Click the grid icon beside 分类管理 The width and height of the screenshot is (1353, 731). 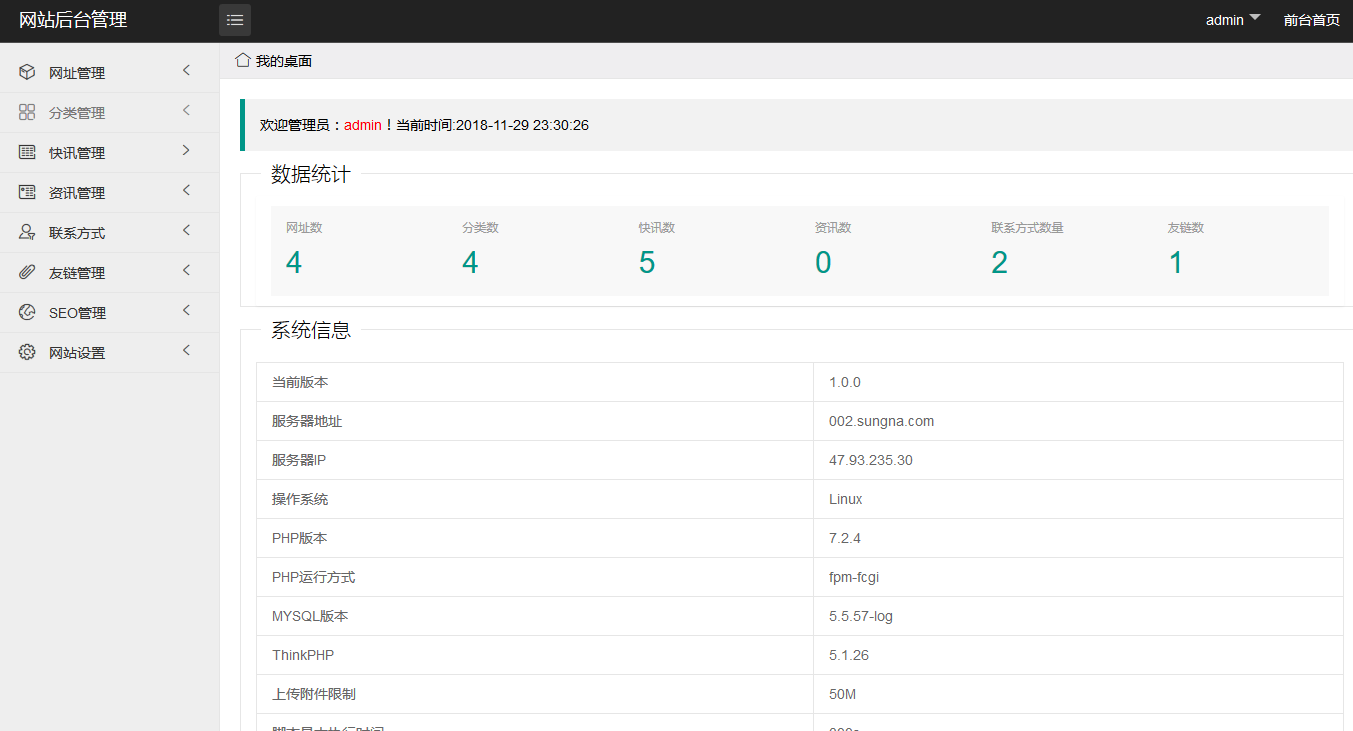[27, 112]
